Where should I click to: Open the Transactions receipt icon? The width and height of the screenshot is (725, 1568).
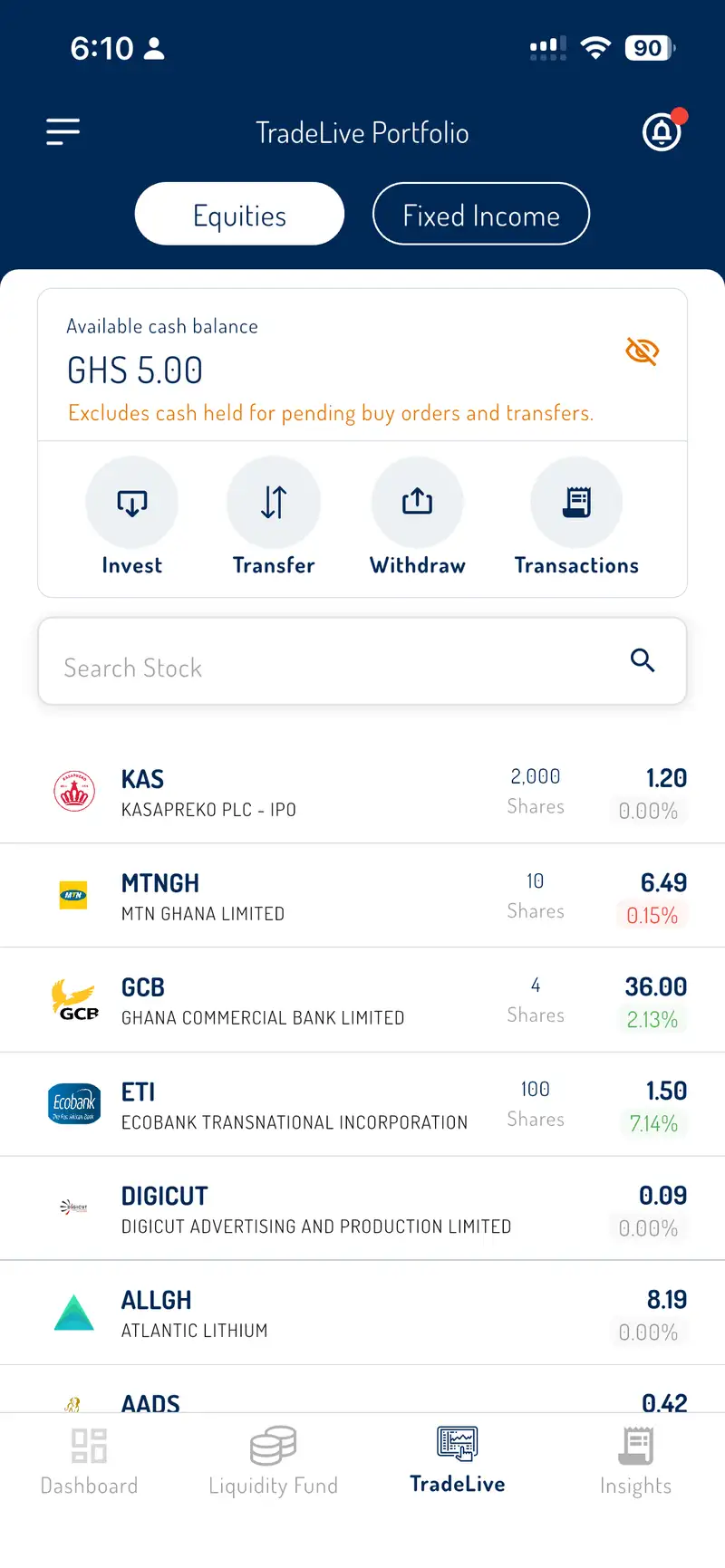(576, 503)
